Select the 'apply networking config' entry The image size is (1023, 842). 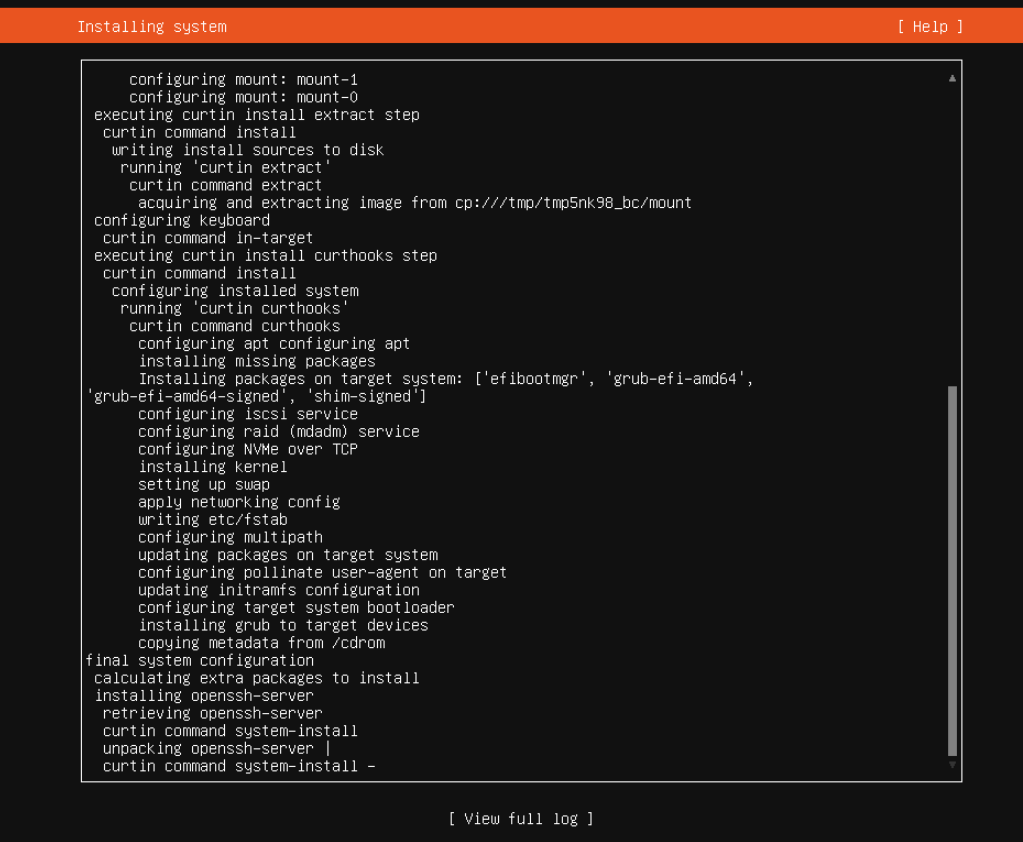pos(227,502)
